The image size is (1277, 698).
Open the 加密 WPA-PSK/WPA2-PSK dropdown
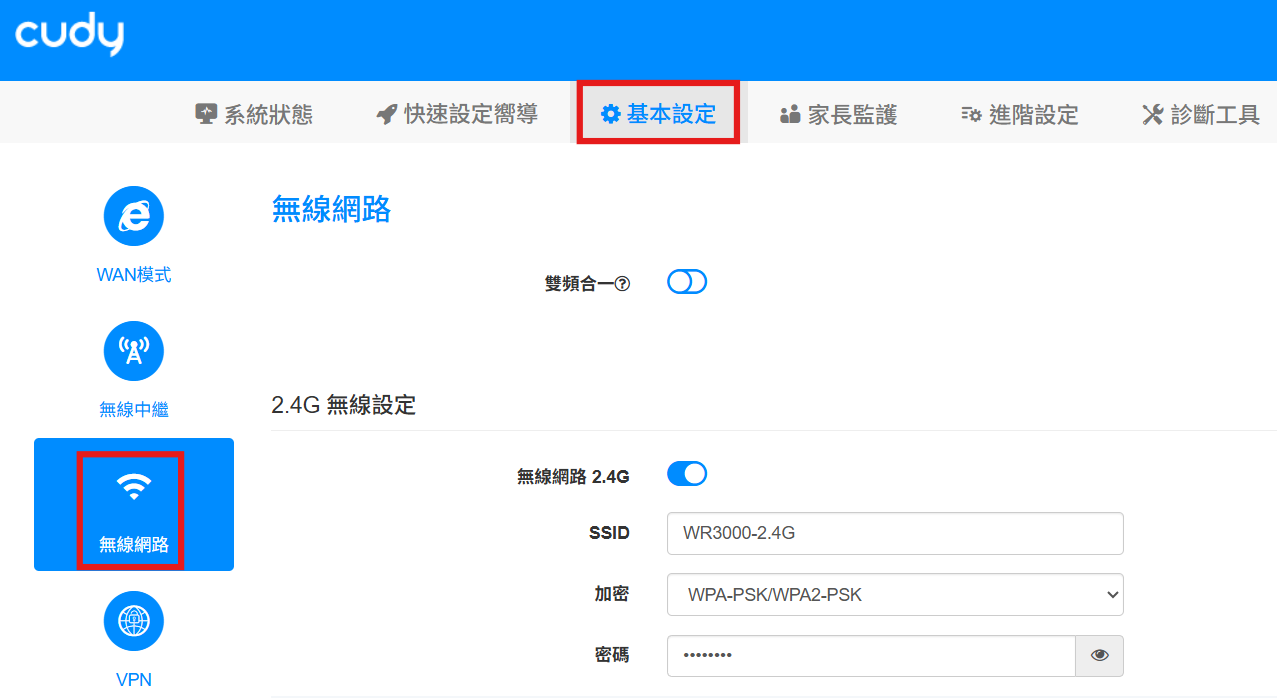click(x=895, y=595)
